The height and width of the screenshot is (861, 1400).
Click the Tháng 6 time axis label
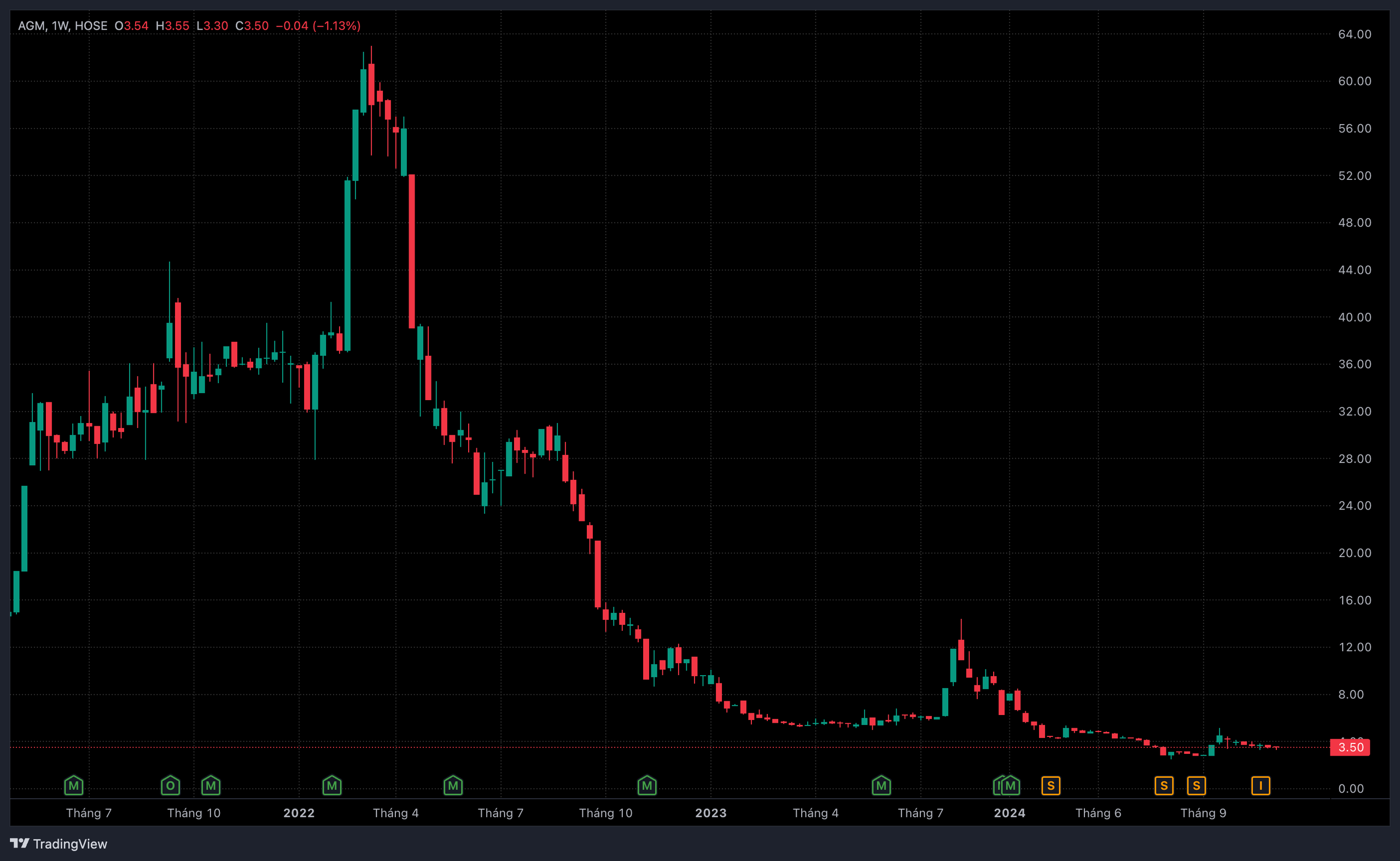pos(1098,812)
